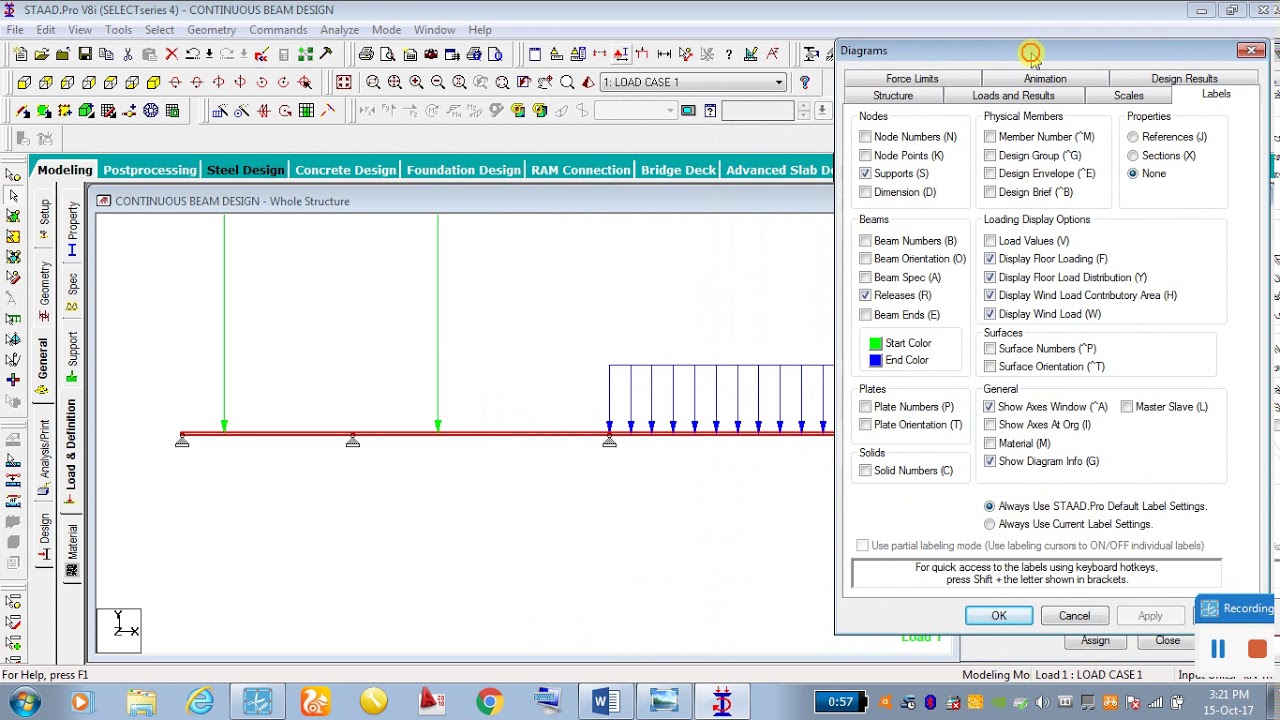Open the File menu

tap(16, 30)
